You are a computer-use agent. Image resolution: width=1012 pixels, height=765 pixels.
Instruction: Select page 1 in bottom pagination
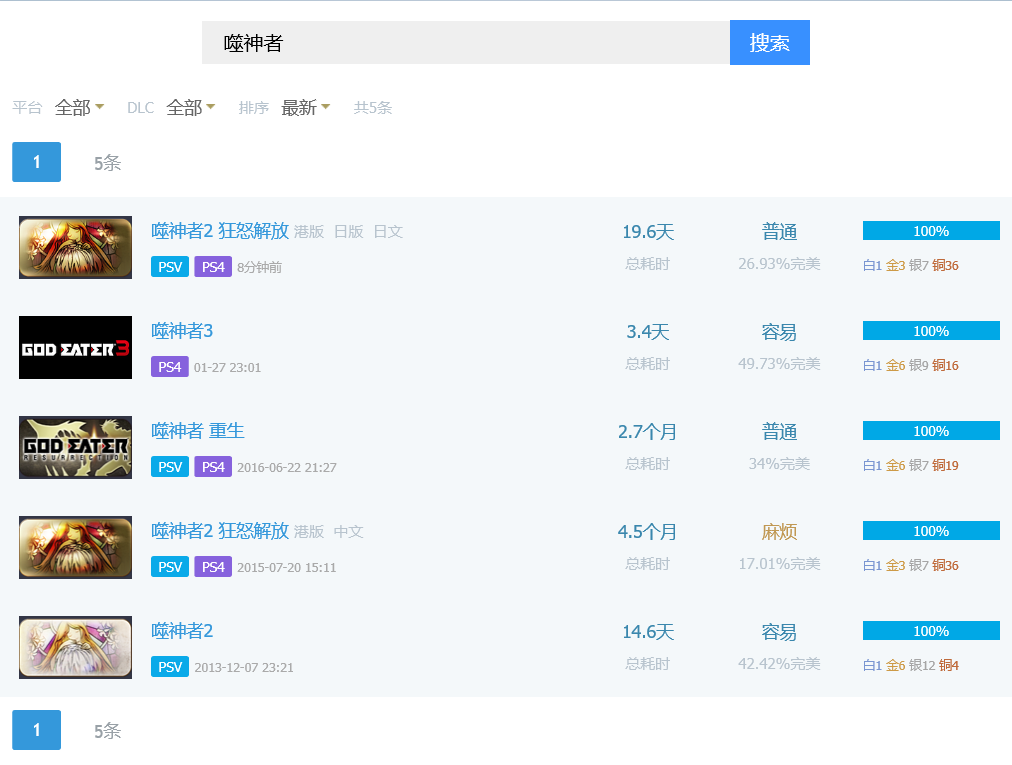coord(37,730)
